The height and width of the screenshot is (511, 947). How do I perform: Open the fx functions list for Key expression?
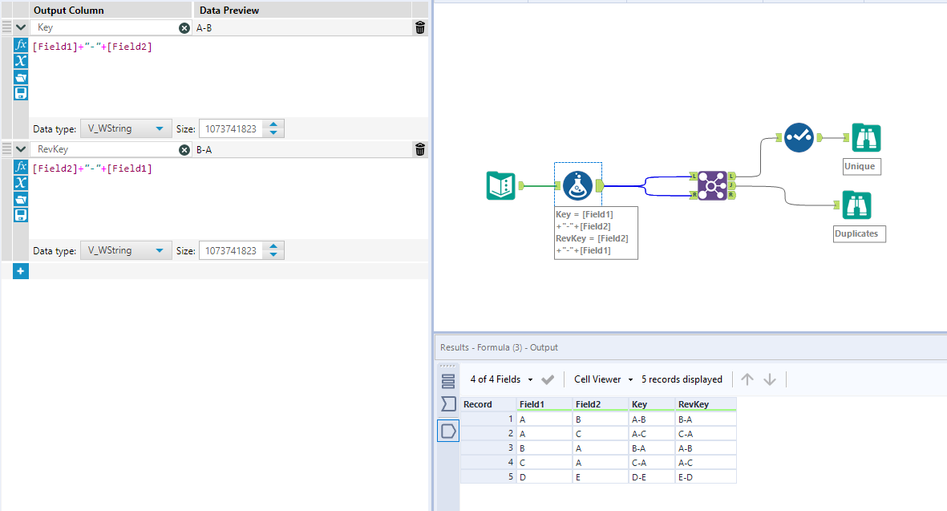pyautogui.click(x=21, y=45)
